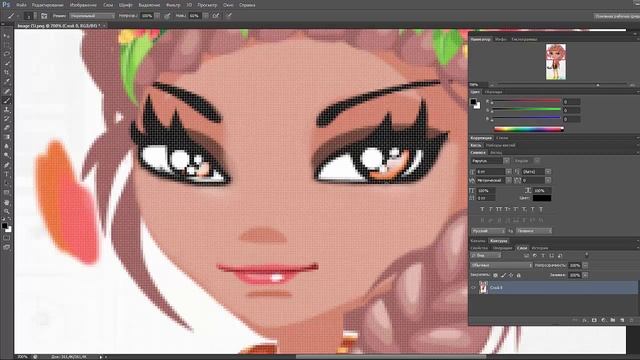Toggle lock transparent pixels

tap(495, 275)
